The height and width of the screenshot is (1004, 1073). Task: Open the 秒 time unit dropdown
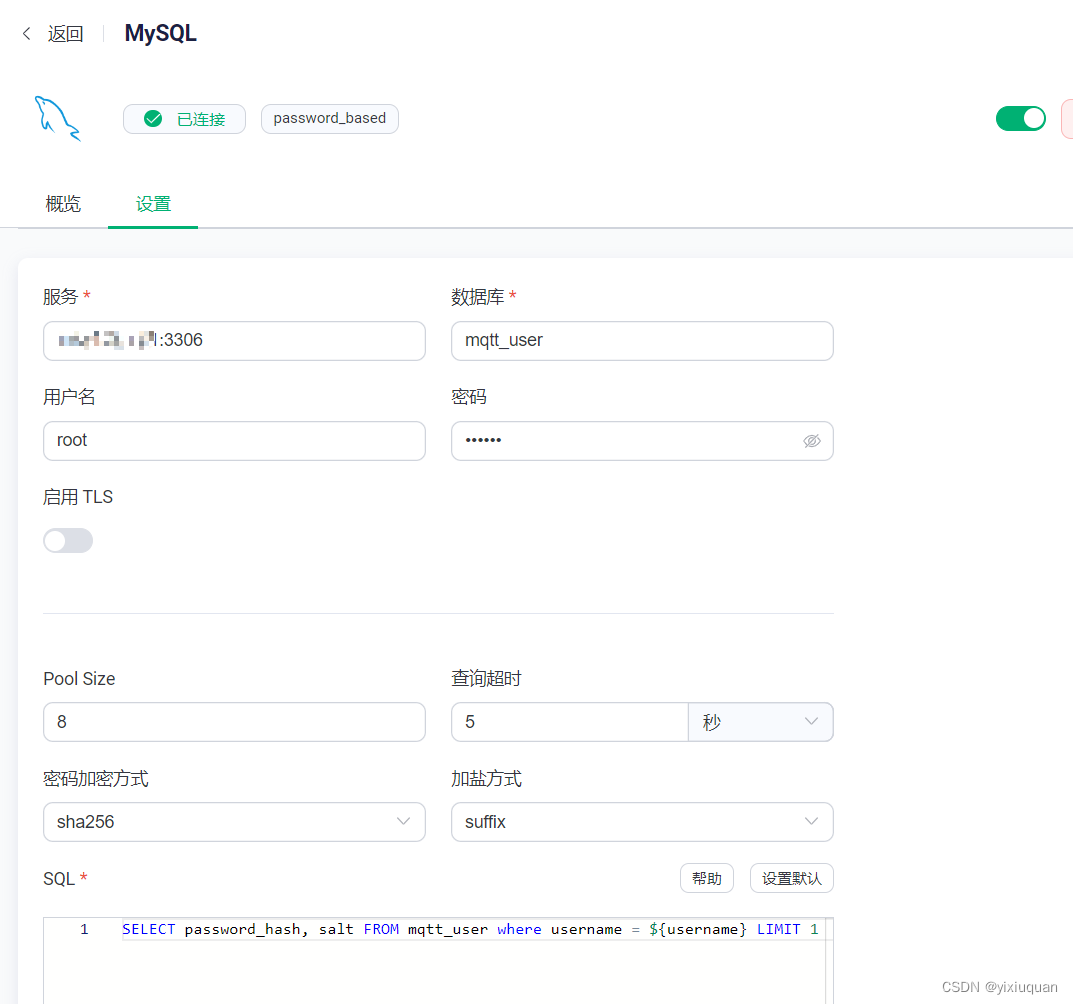tap(760, 721)
